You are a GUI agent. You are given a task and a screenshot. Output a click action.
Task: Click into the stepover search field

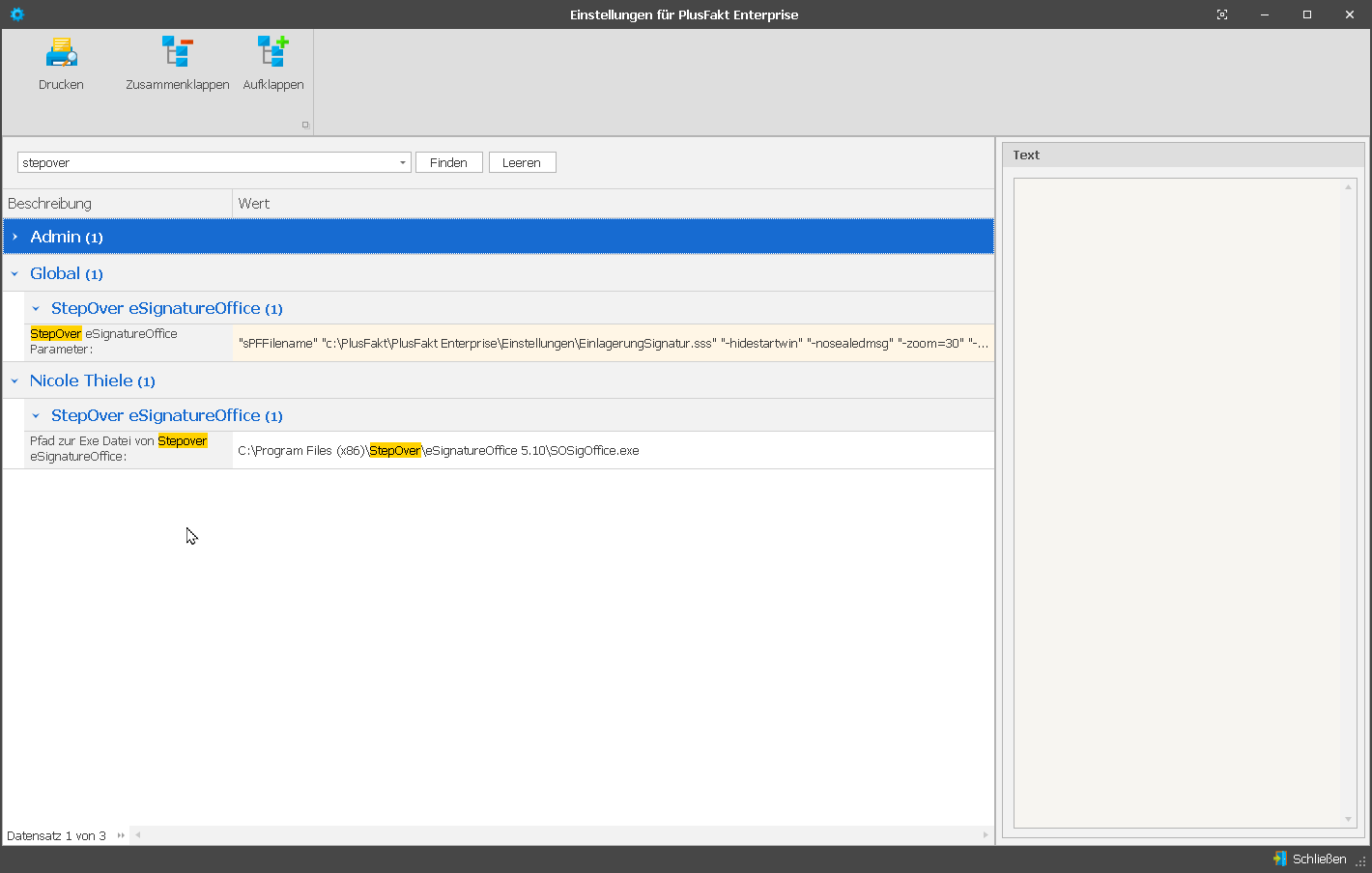pyautogui.click(x=207, y=162)
